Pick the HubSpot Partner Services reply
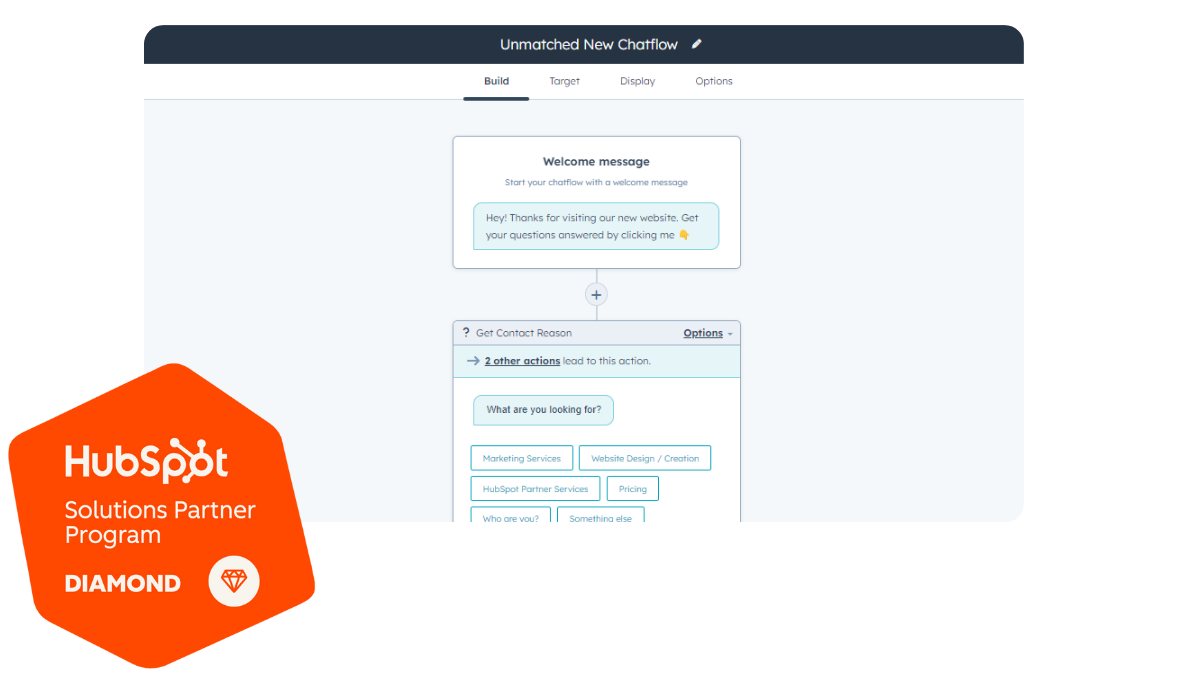This screenshot has width=1200, height=675. click(x=535, y=489)
